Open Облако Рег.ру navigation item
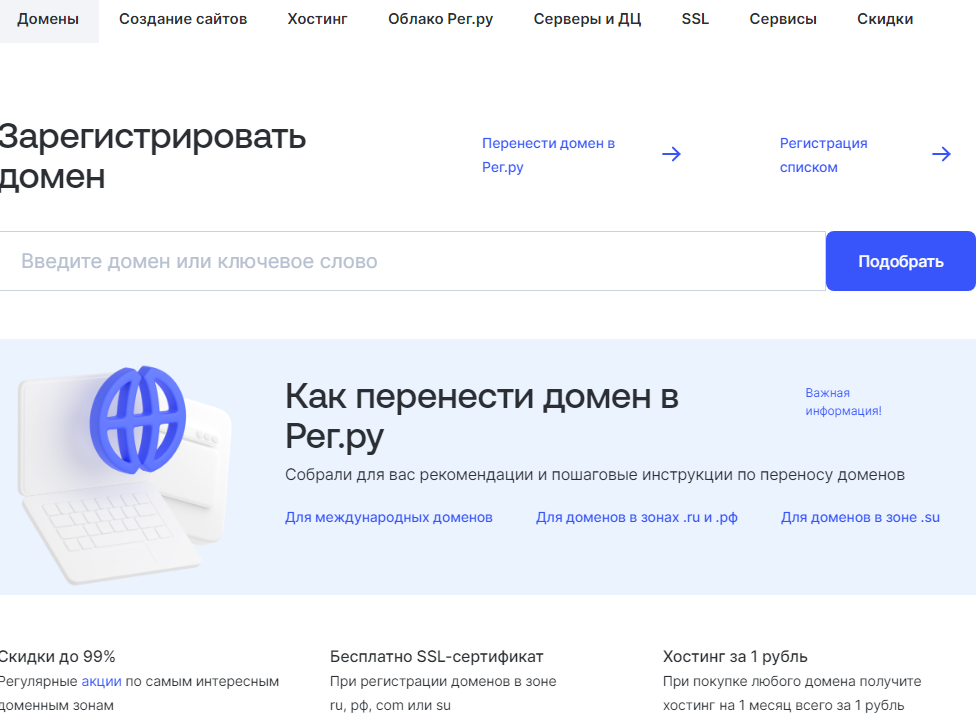The width and height of the screenshot is (976, 722). [441, 19]
